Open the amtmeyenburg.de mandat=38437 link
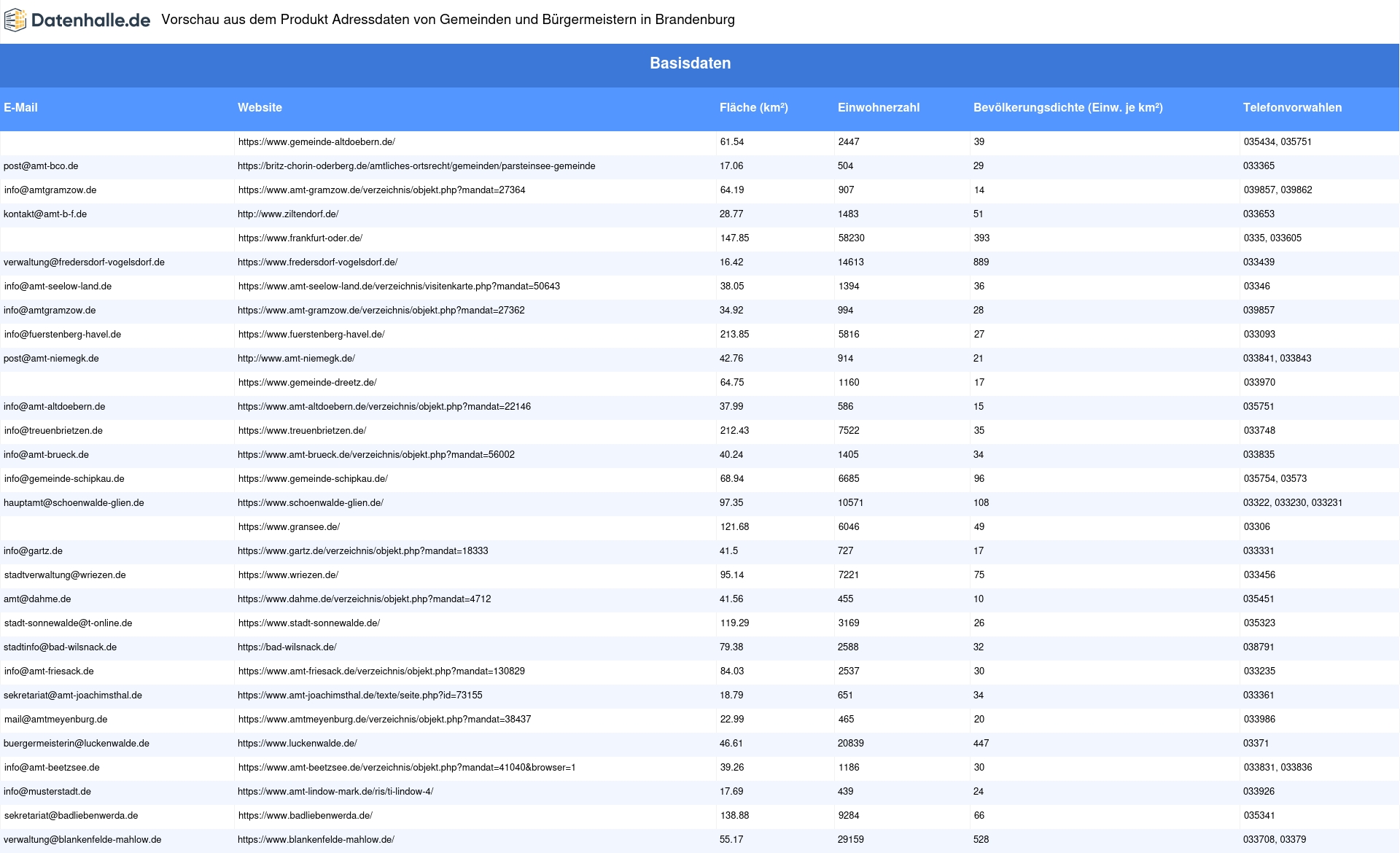This screenshot has width=1400, height=853. pyautogui.click(x=384, y=720)
